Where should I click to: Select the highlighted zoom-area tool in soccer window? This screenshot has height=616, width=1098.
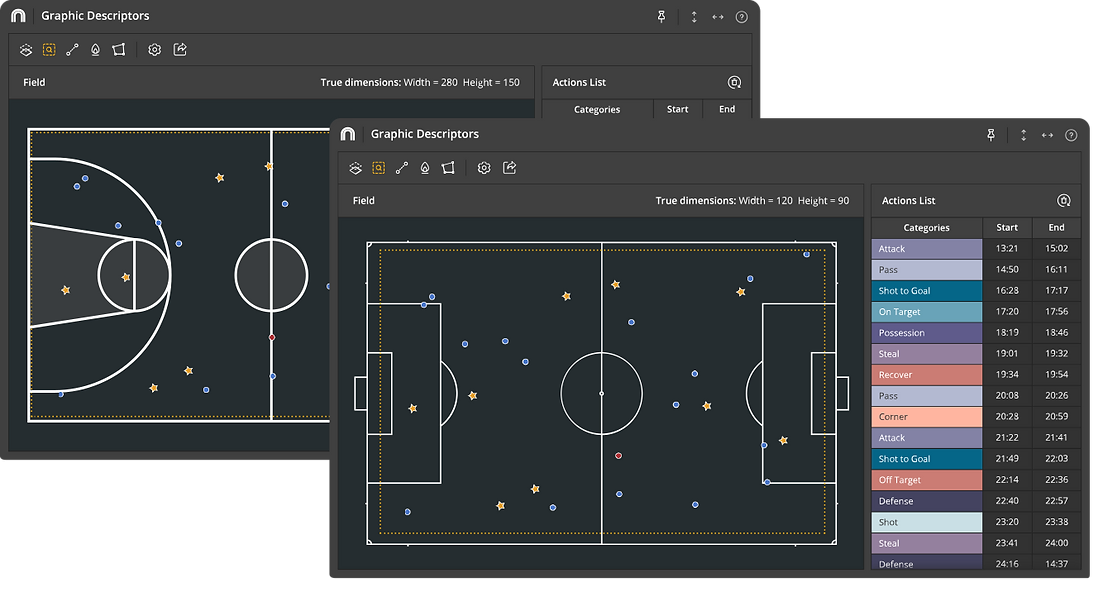378,168
